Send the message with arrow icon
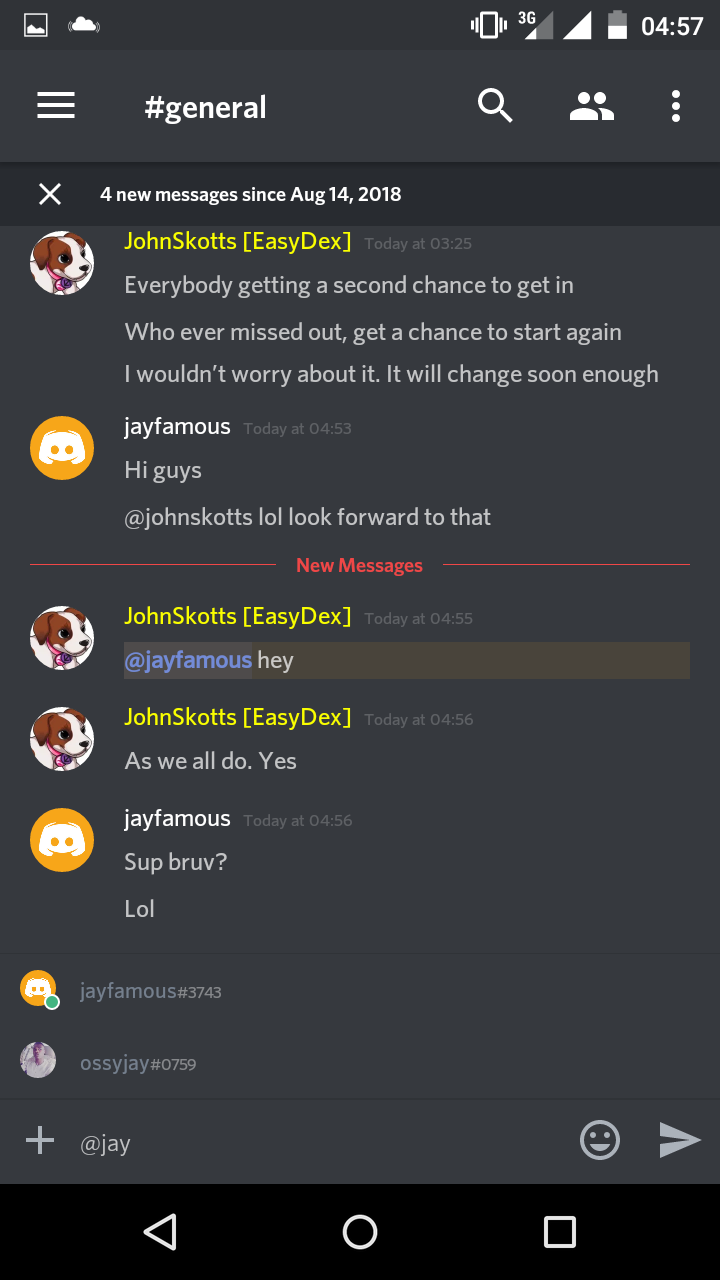The height and width of the screenshot is (1280, 720). [680, 1140]
